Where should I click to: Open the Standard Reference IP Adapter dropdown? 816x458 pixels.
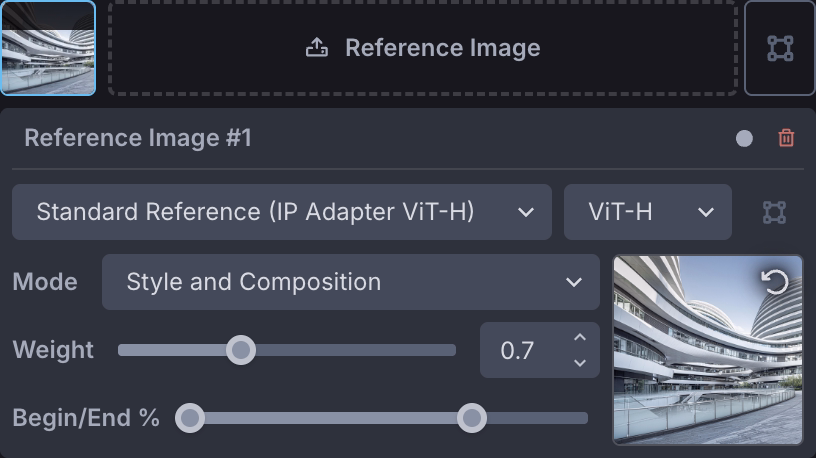(x=281, y=212)
